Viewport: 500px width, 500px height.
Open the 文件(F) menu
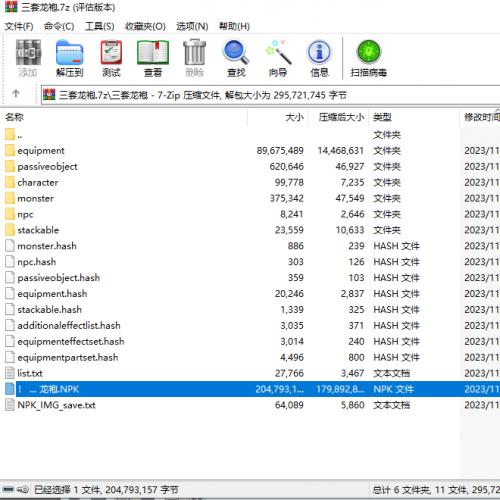coord(19,26)
